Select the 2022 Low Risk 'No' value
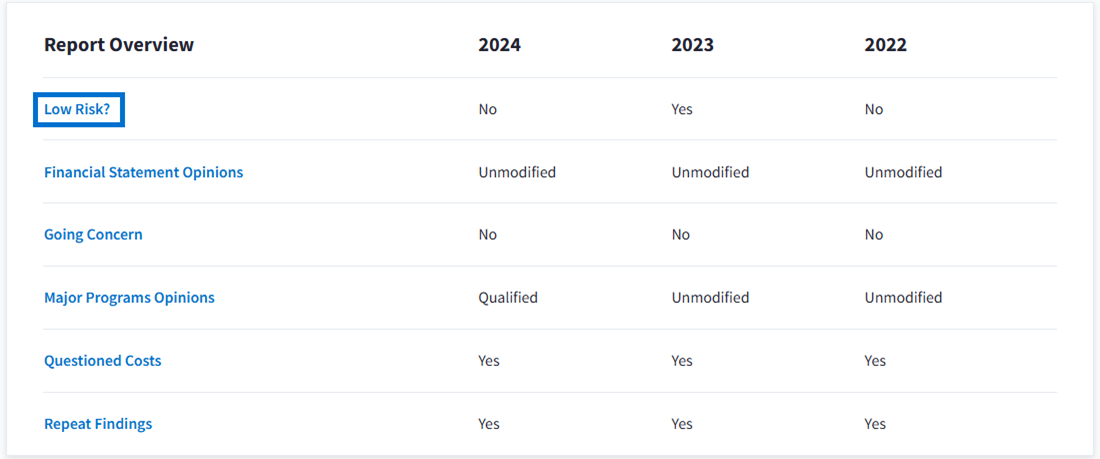Viewport: 1100px width, 459px height. coord(874,110)
